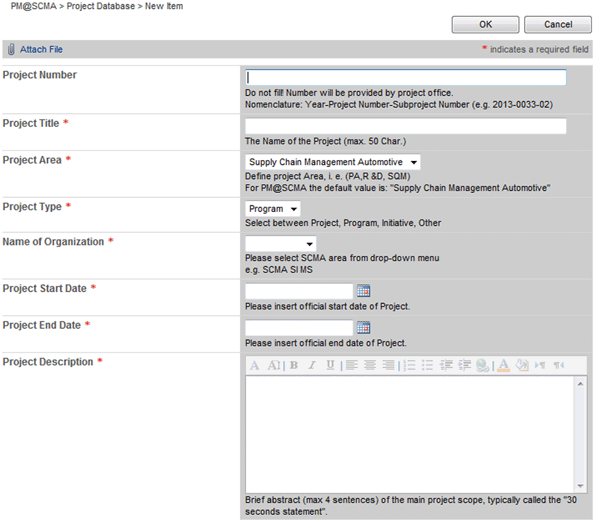
Task: Open Name of Organization dropdown
Action: click(281, 244)
